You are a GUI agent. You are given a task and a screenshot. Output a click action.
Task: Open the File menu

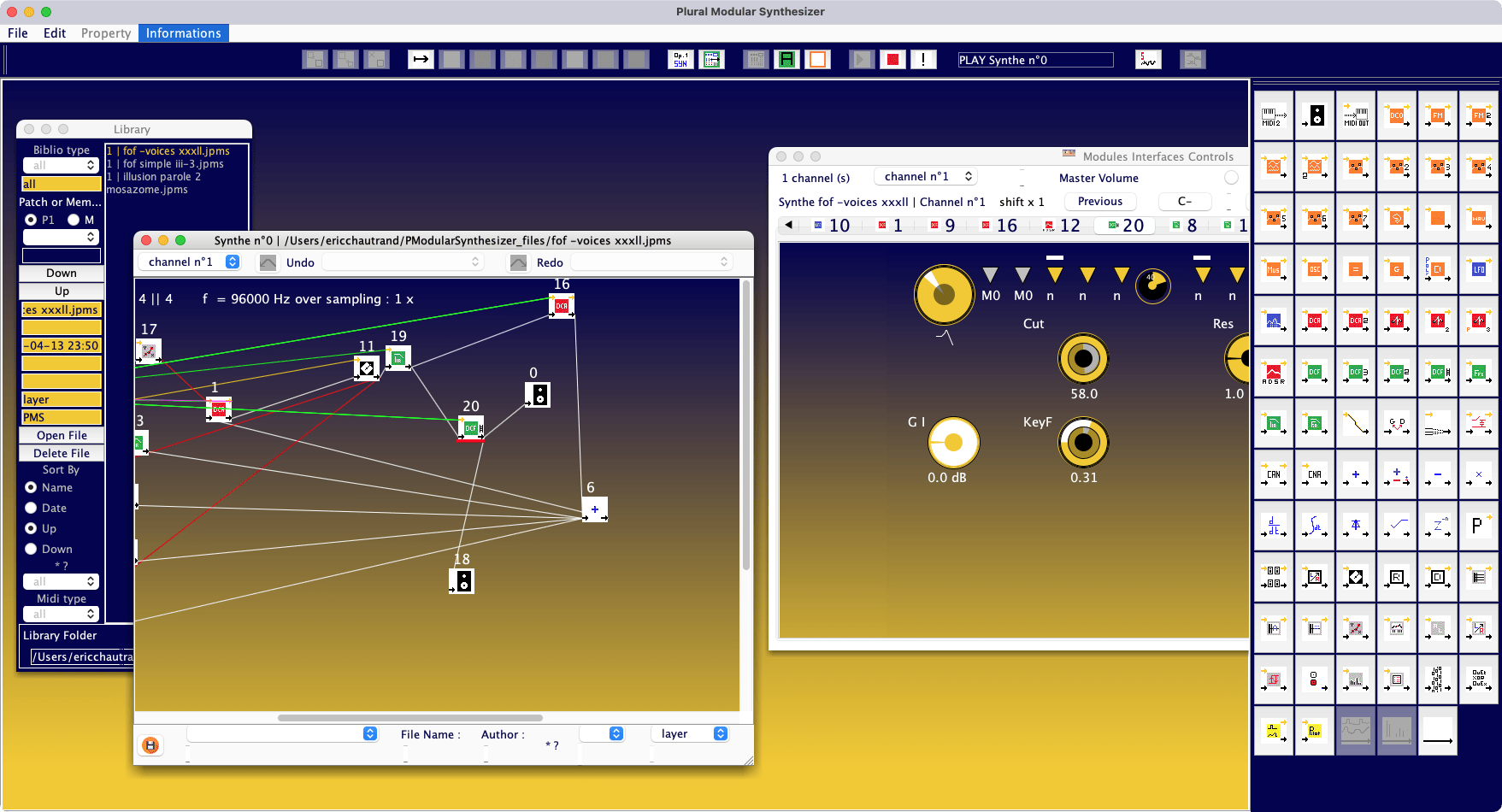point(18,33)
